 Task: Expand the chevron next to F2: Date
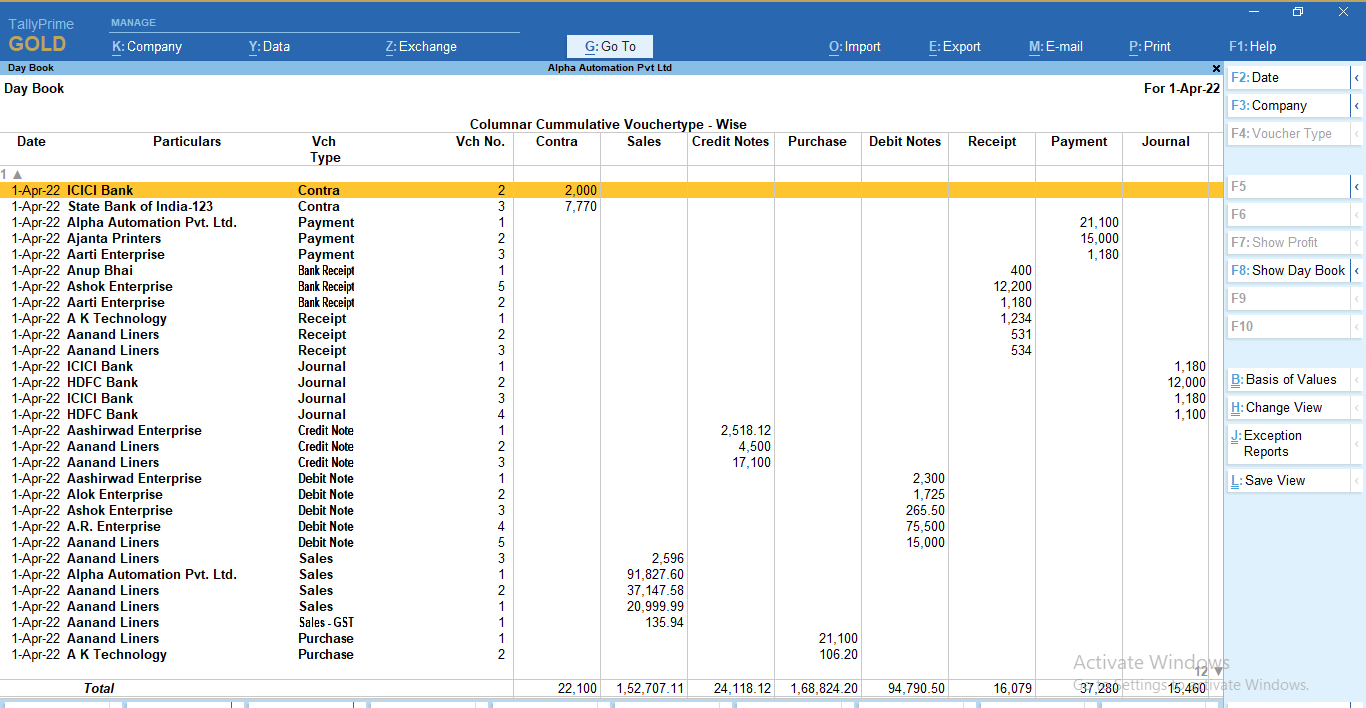1357,76
